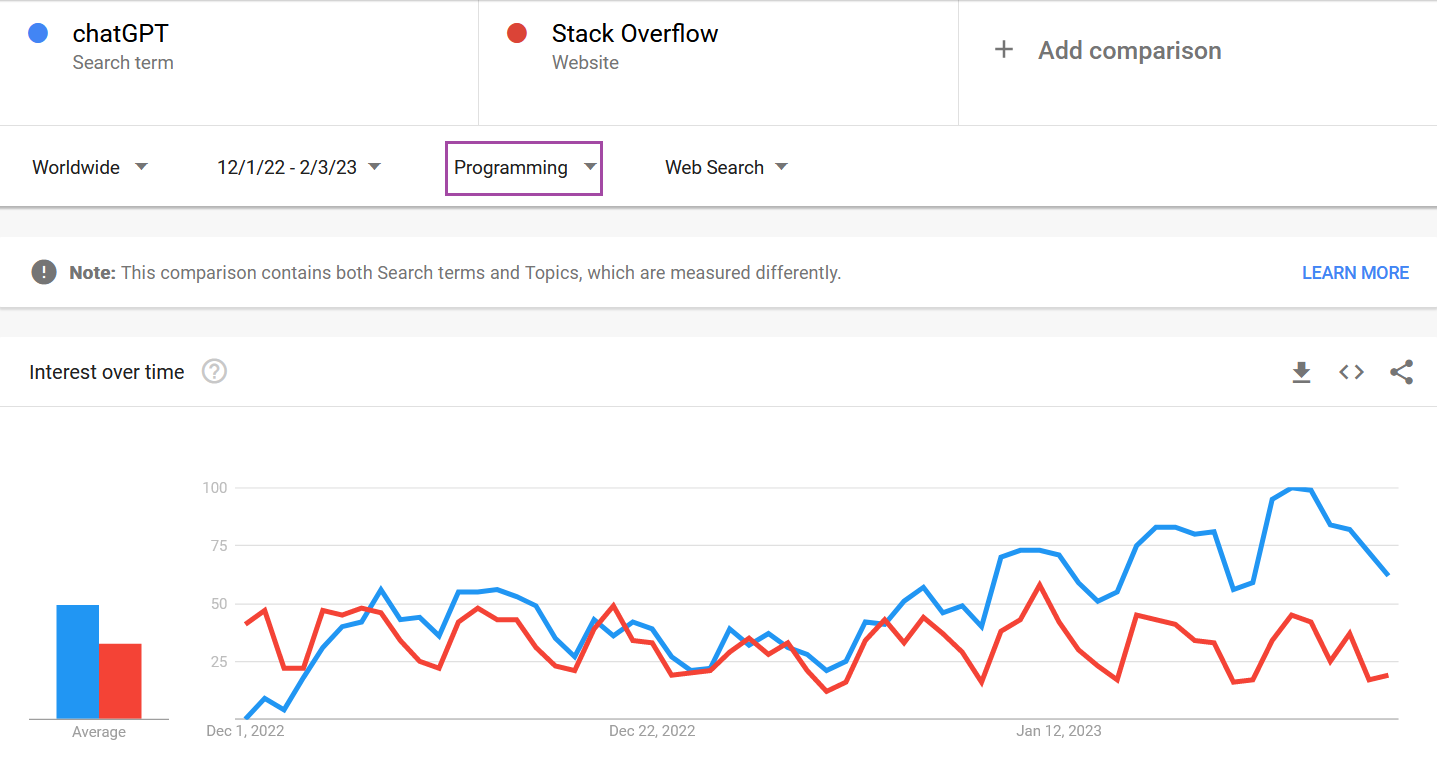Click the plus icon beside Add comparison
The image size is (1437, 765).
coord(1003,50)
